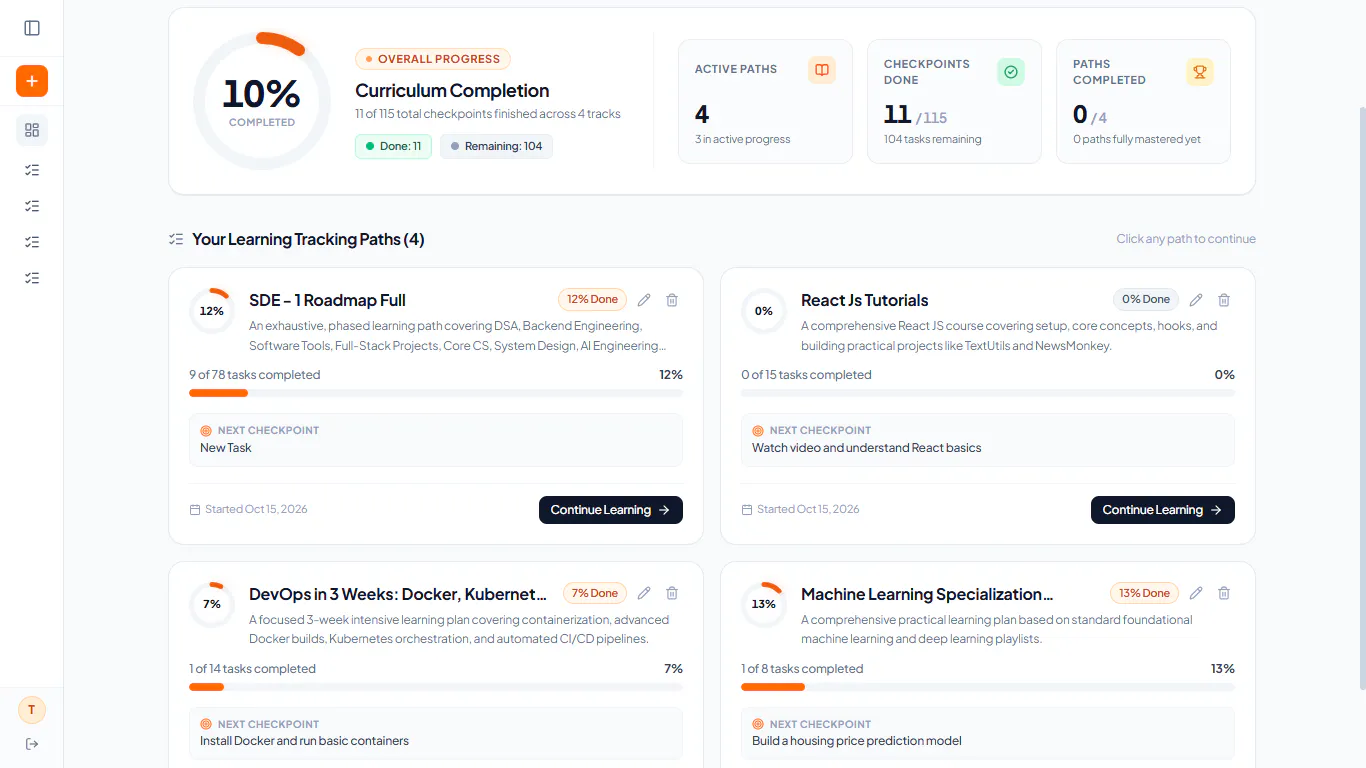Continue Learning on React Js Tutorials
Image resolution: width=1366 pixels, height=768 pixels.
coord(1163,510)
